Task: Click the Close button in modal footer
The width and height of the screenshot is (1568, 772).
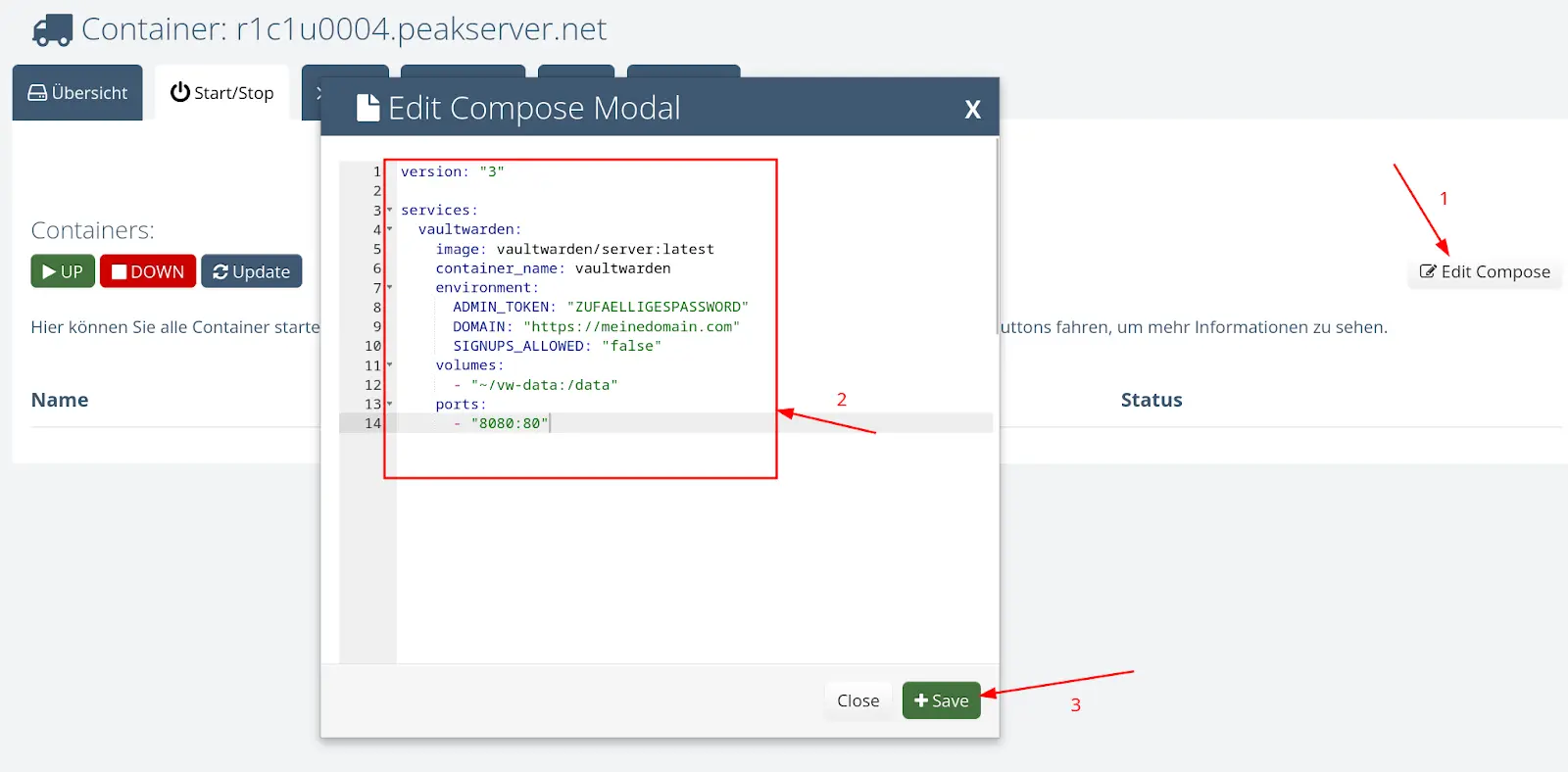Action: (857, 700)
